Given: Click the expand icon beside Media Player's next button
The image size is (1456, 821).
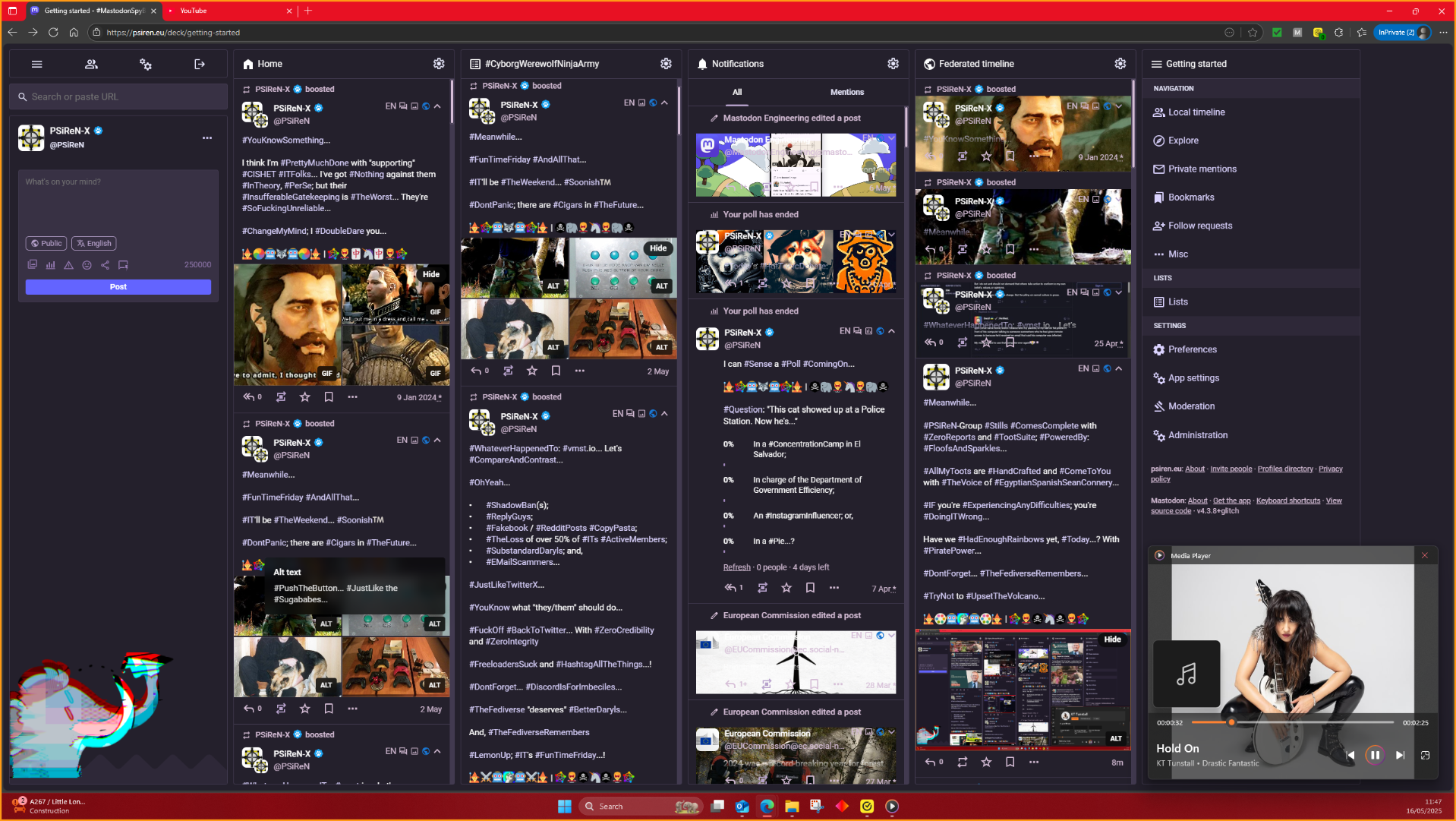Looking at the screenshot, I should (1425, 756).
